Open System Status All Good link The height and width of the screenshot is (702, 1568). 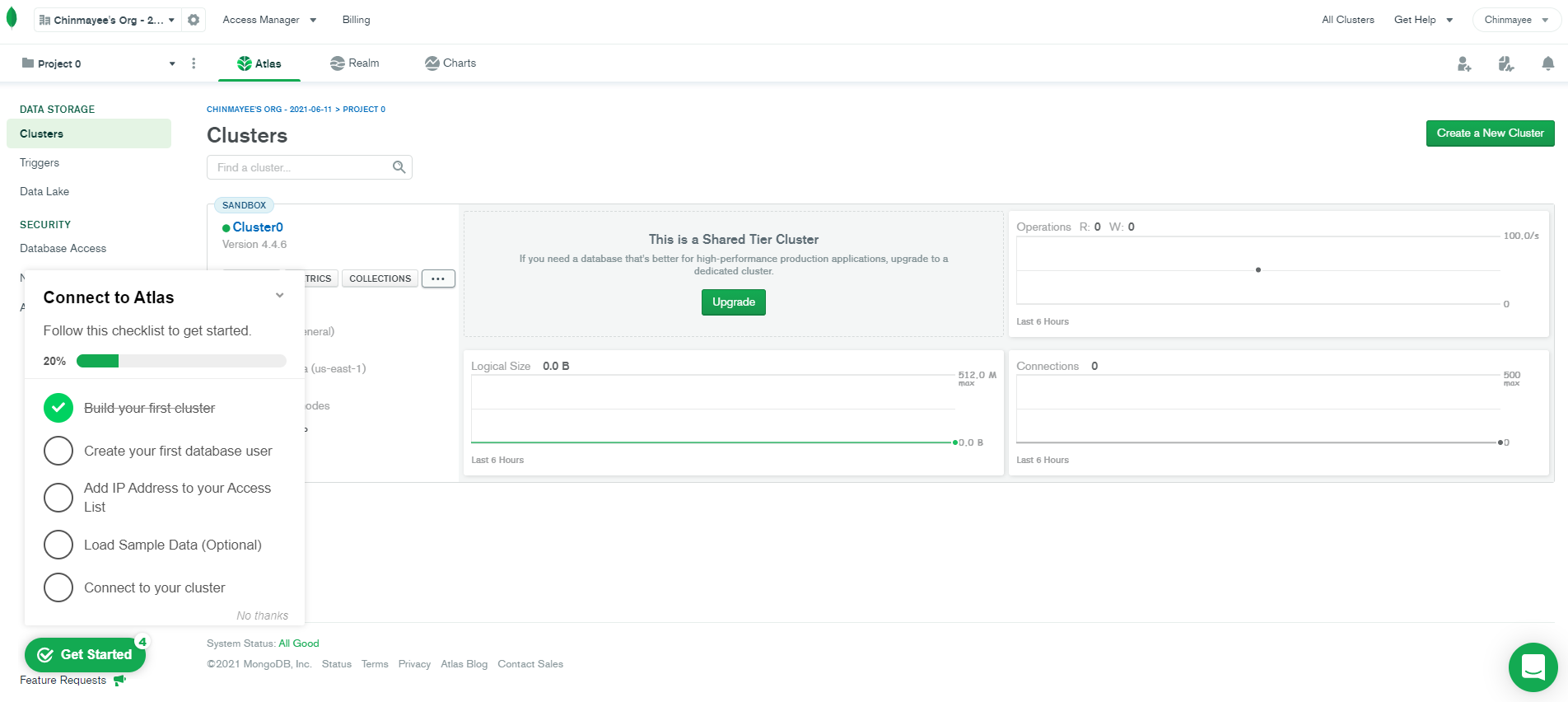point(298,643)
